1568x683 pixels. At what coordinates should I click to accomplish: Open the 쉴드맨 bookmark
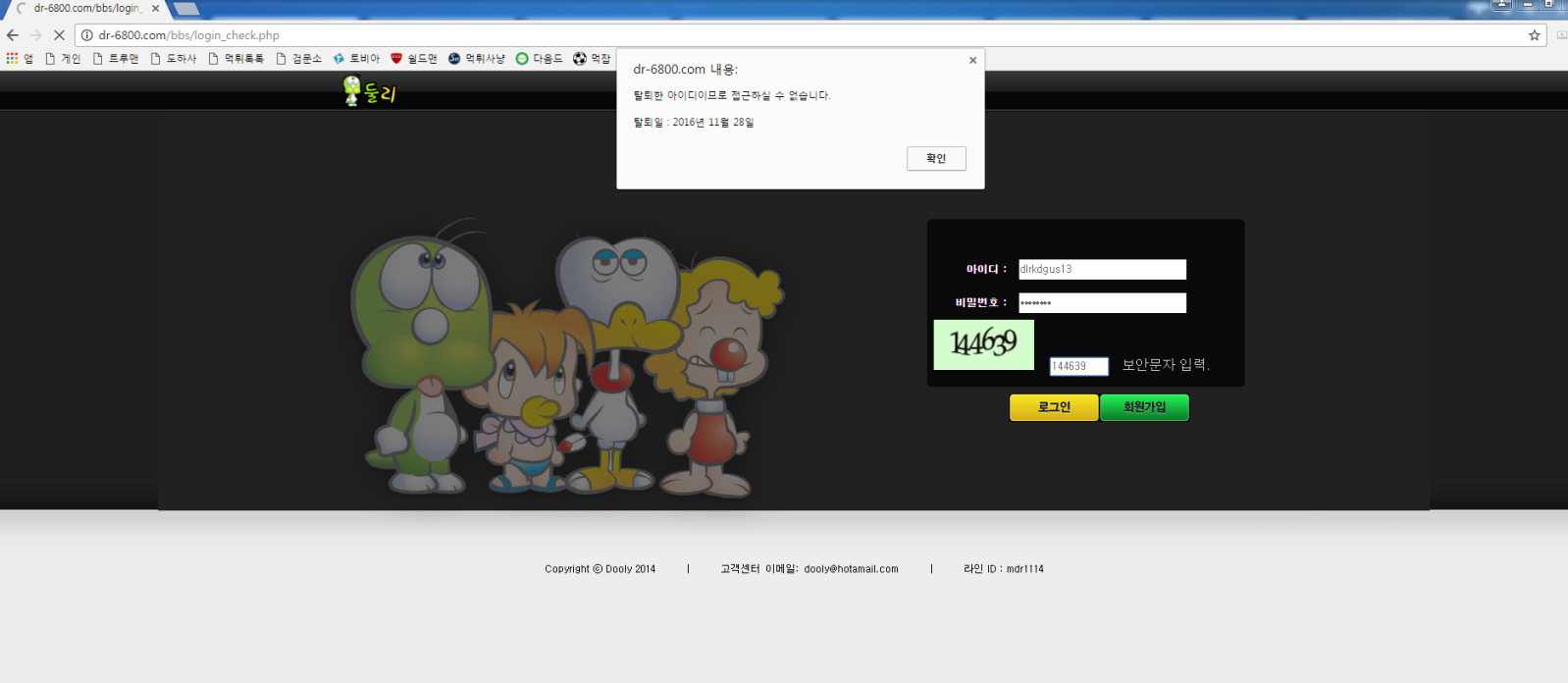414,59
